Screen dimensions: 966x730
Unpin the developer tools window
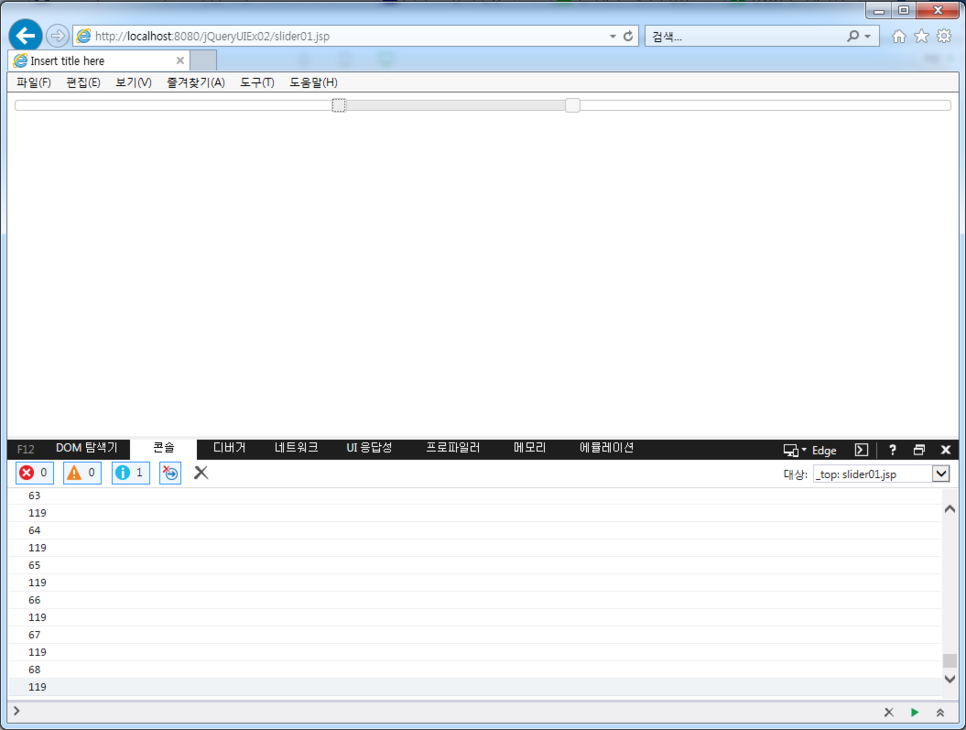tap(919, 450)
